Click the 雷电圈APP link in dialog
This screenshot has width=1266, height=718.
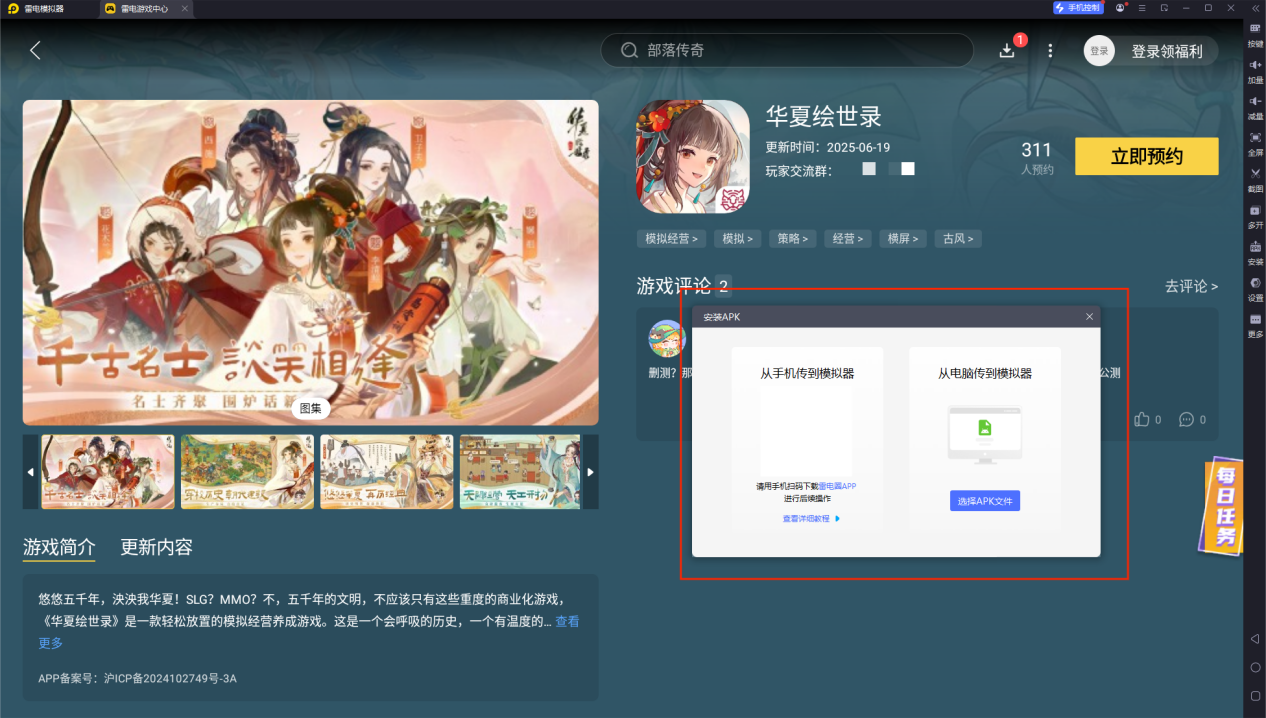838,486
